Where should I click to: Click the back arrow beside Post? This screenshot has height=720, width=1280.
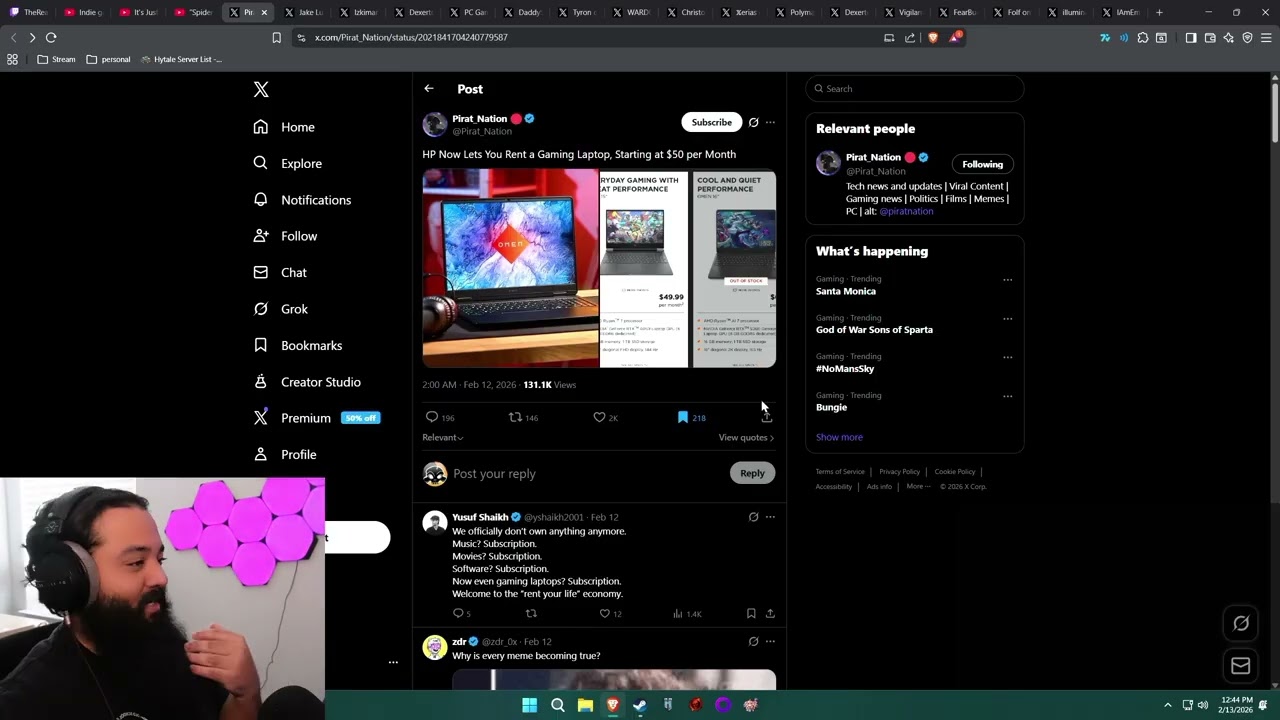coord(429,89)
